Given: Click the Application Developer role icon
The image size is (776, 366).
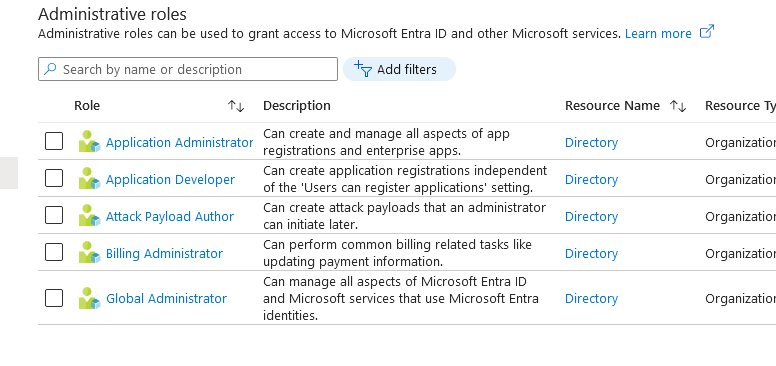Looking at the screenshot, I should pos(90,179).
